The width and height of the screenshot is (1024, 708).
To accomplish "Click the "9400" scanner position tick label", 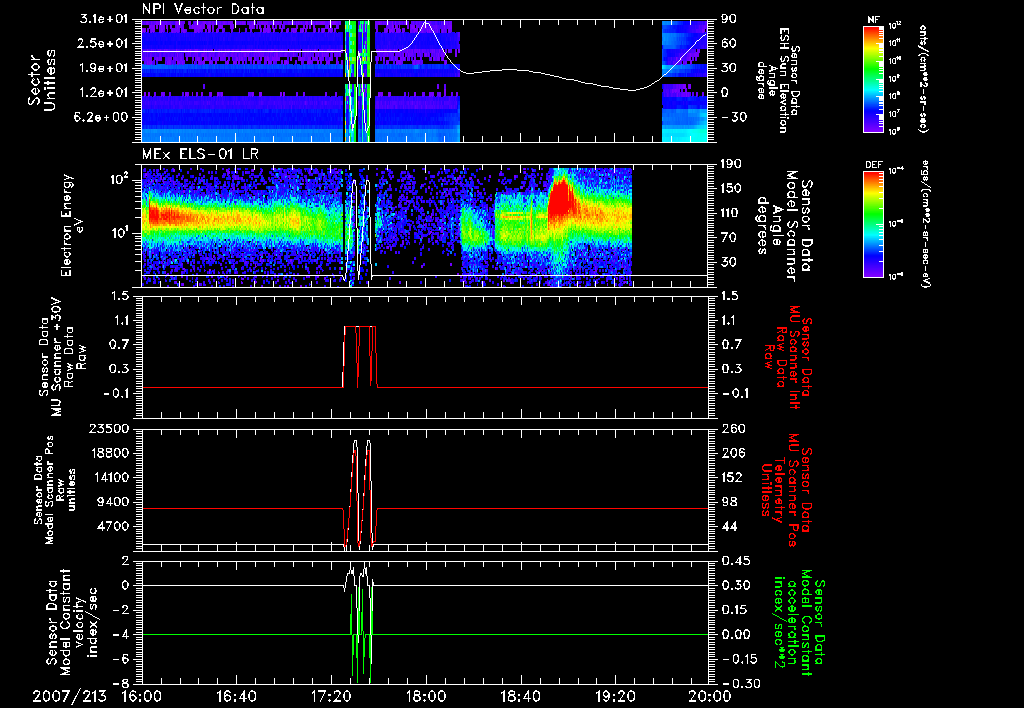I will pyautogui.click(x=114, y=502).
